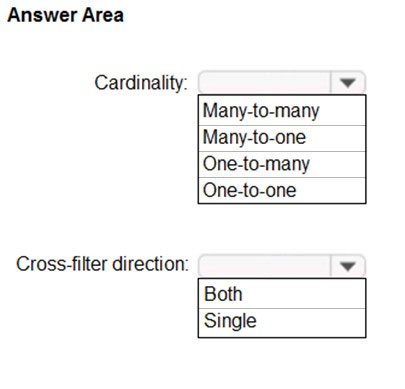Choose Both as cross-filter direction
Image resolution: width=405 pixels, height=389 pixels.
pyautogui.click(x=282, y=294)
